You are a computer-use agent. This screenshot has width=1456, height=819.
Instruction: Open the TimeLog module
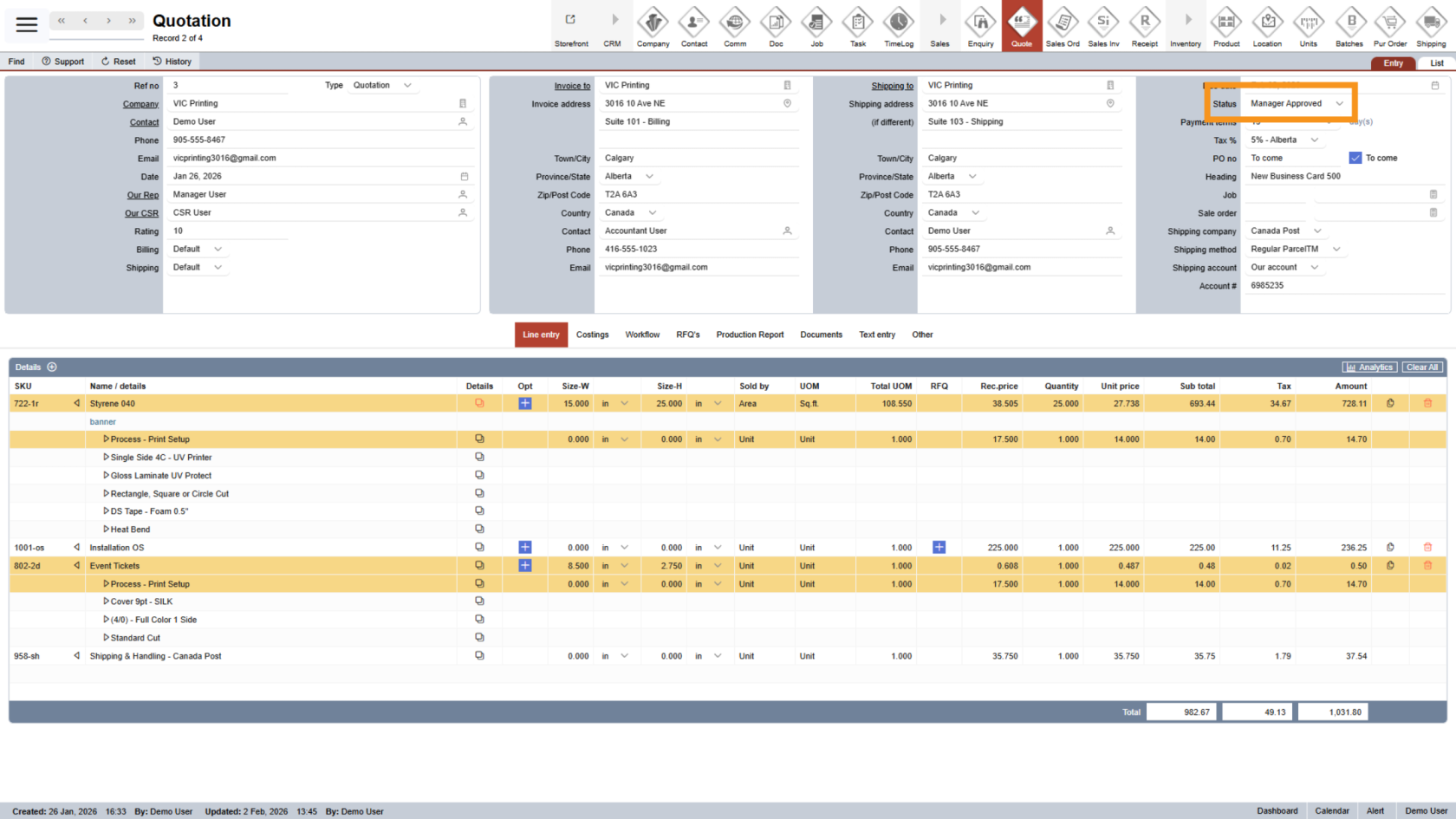click(x=898, y=26)
